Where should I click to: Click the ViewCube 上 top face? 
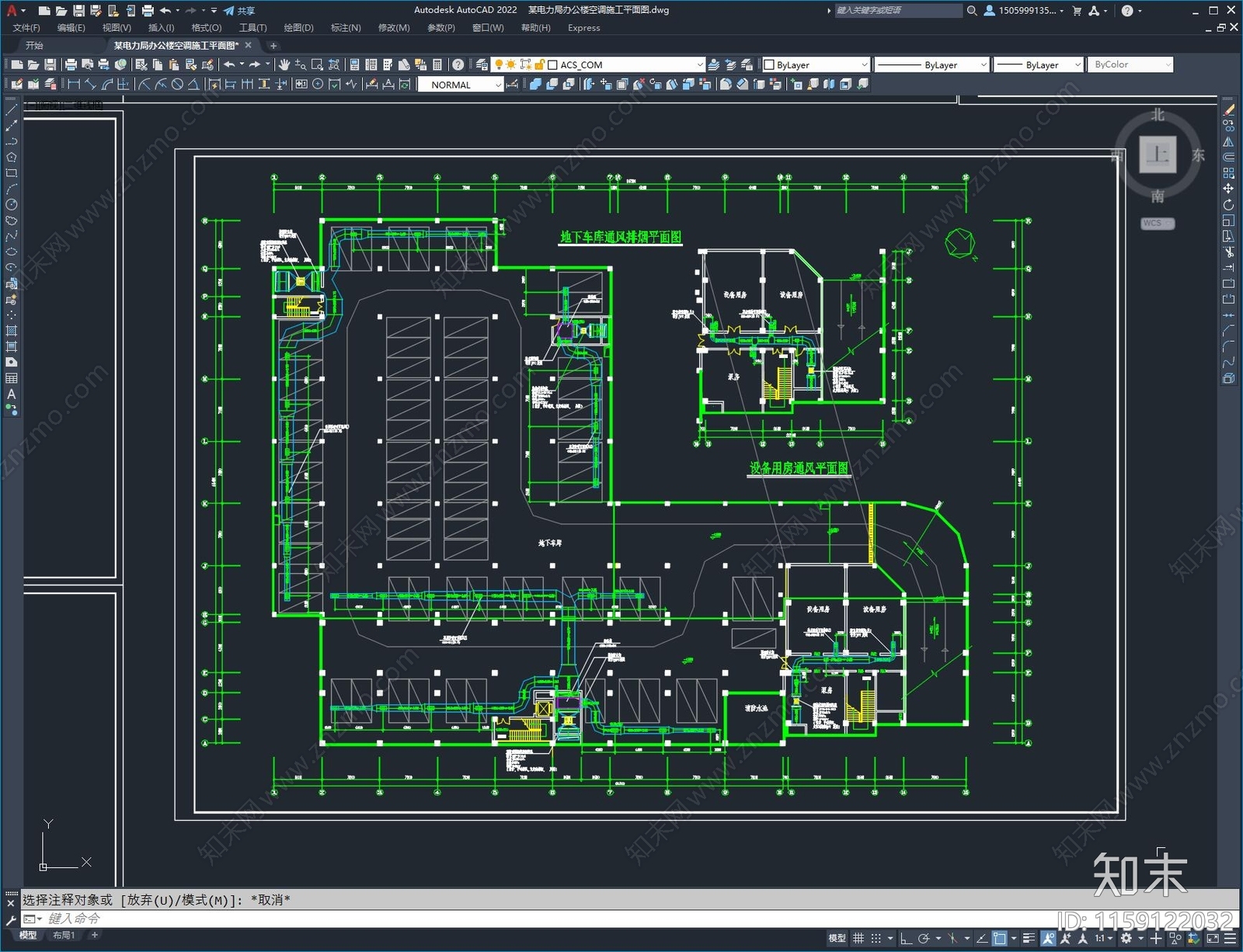1158,154
